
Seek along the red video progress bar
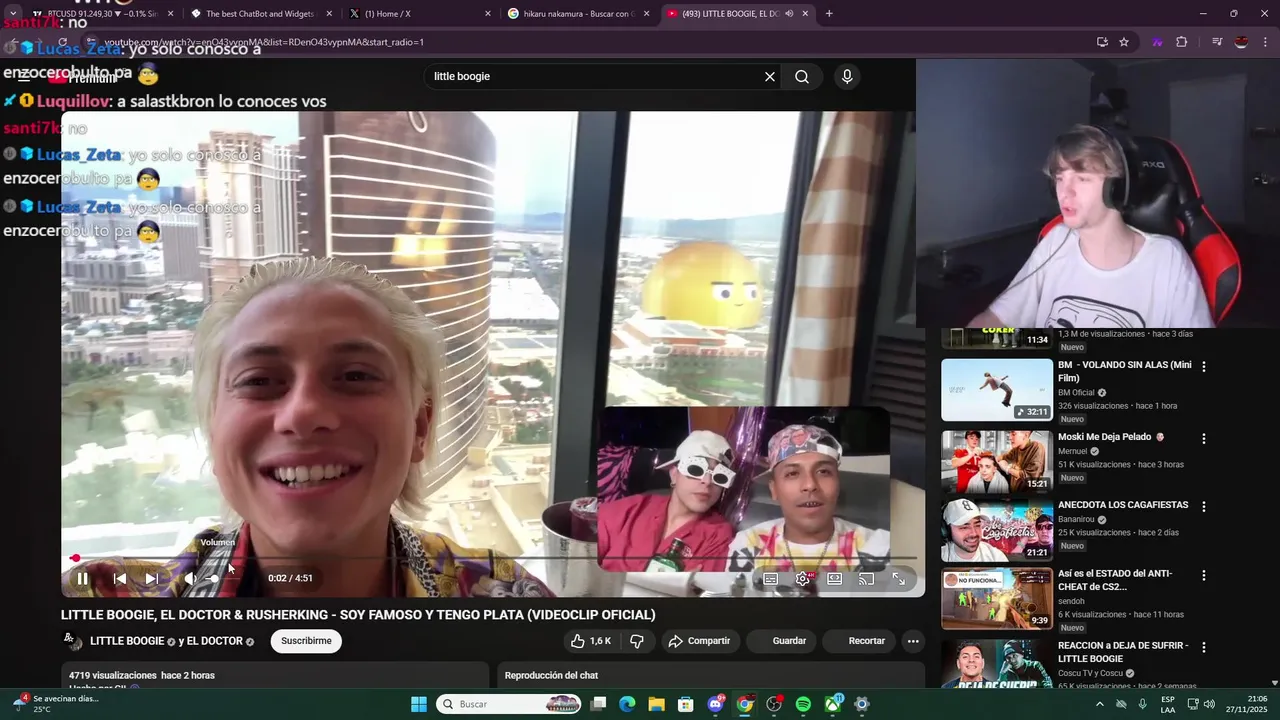pyautogui.click(x=495, y=558)
